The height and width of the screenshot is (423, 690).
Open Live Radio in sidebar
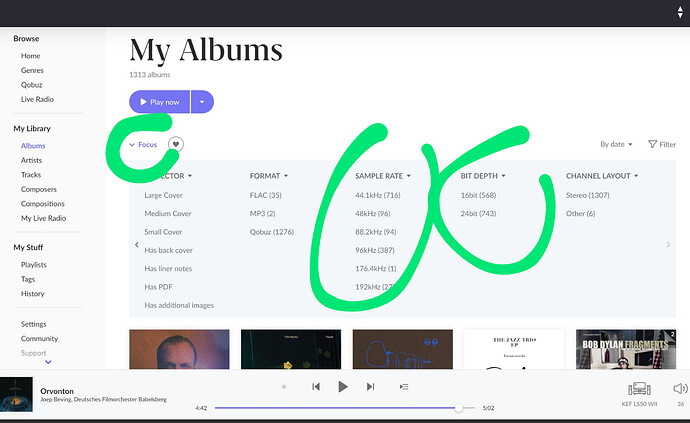[37, 99]
